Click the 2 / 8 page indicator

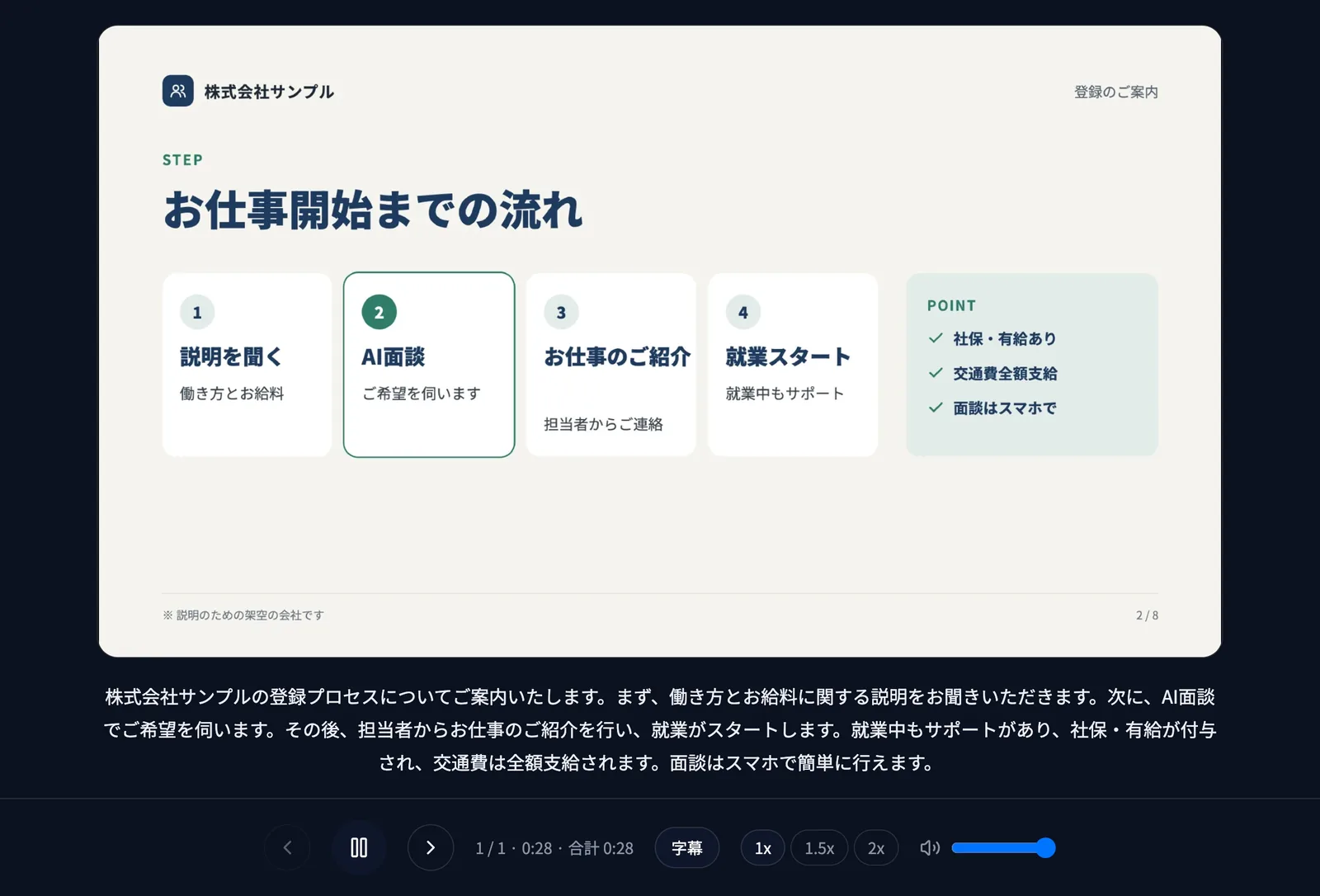coord(1147,615)
